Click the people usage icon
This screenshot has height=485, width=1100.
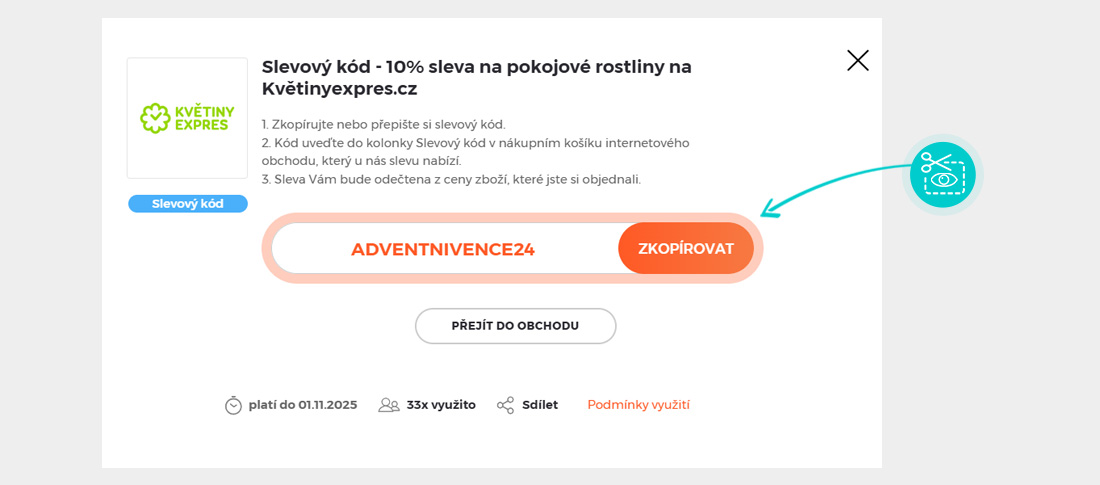tap(389, 405)
